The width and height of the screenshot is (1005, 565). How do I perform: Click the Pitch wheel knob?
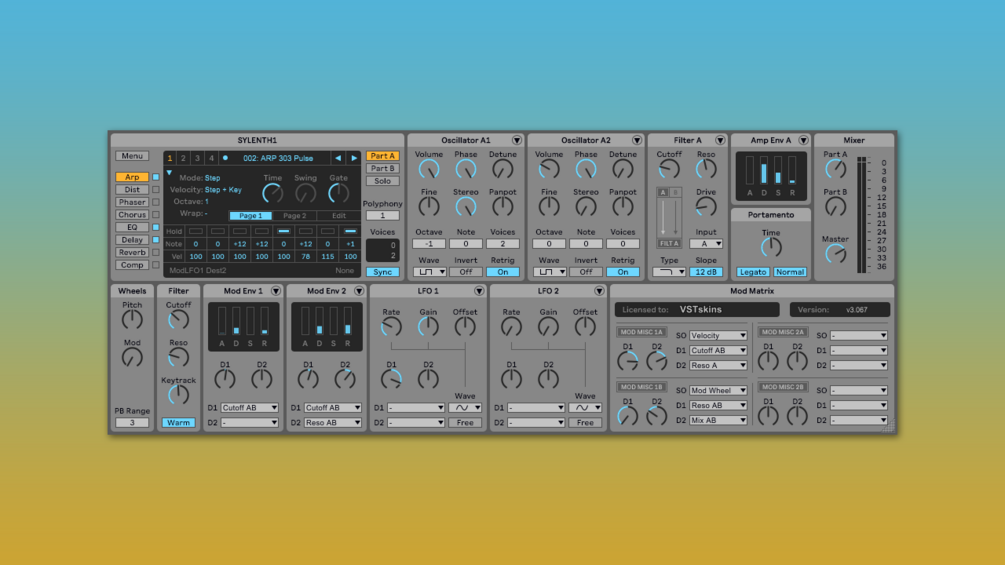tap(132, 320)
